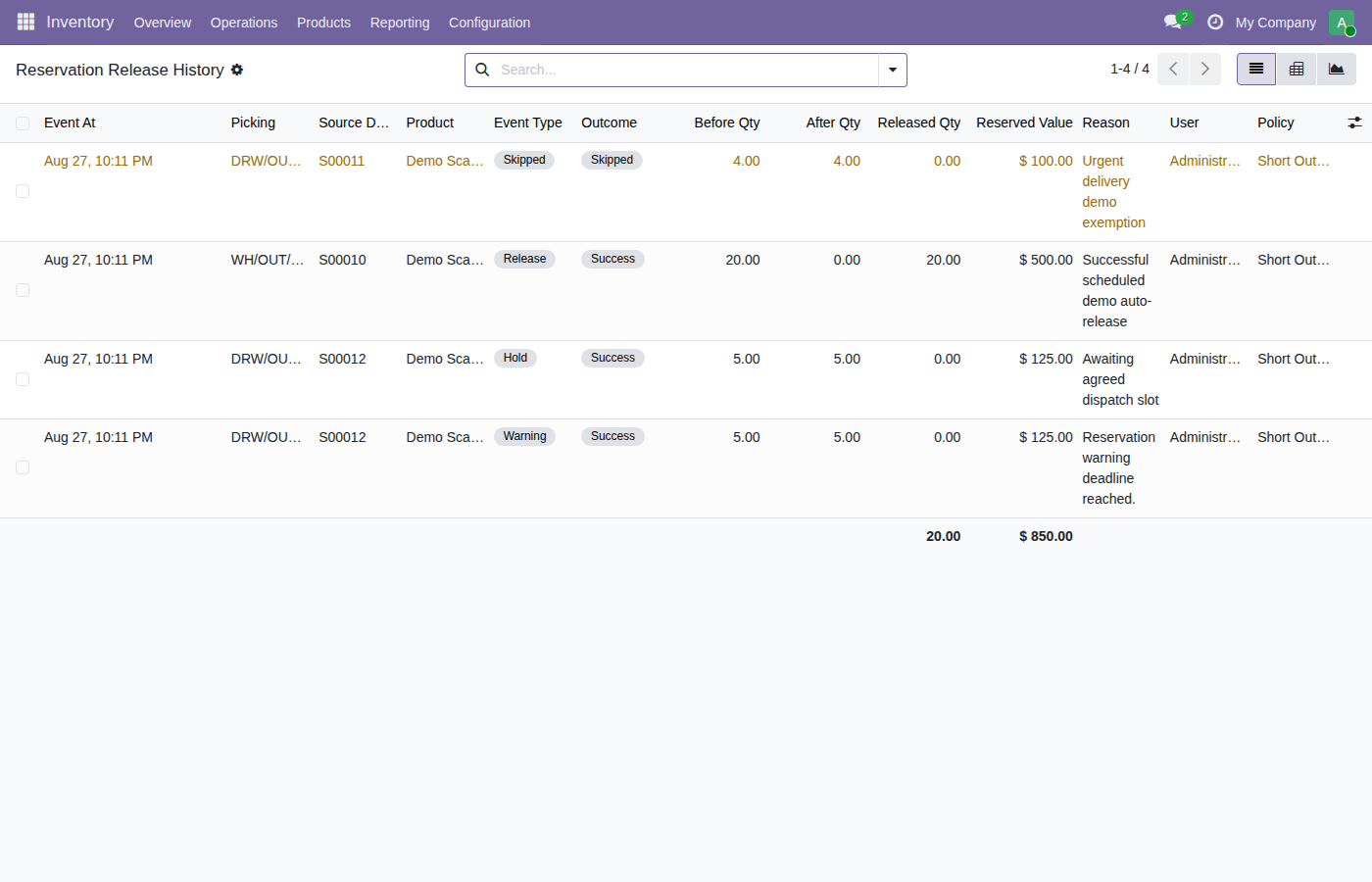Click the 'Awaiting agreed dispatch slot' reason
Image resolution: width=1372 pixels, height=882 pixels.
[x=1120, y=379]
